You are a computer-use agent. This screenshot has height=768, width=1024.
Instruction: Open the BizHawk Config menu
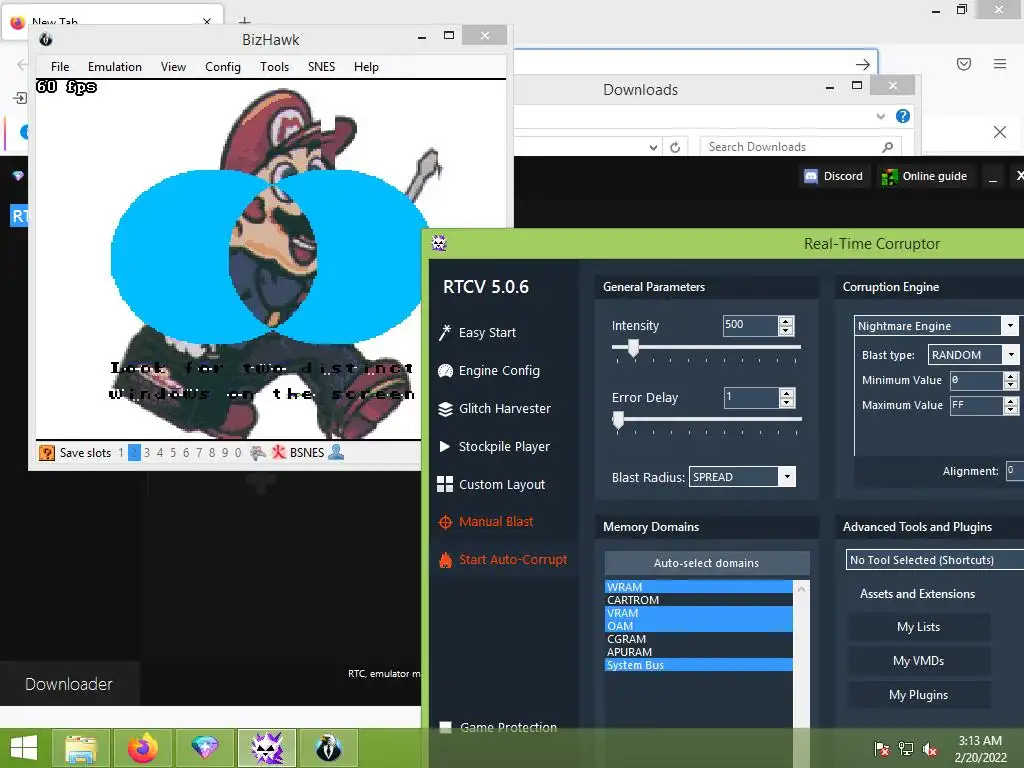click(223, 67)
